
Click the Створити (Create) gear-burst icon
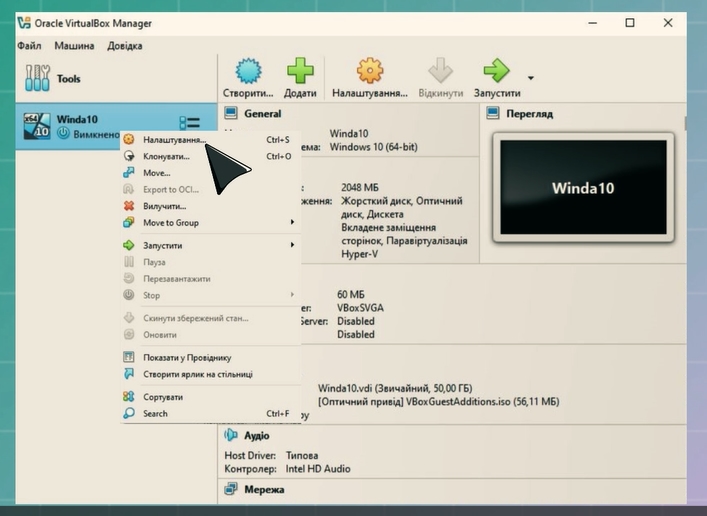click(x=248, y=71)
